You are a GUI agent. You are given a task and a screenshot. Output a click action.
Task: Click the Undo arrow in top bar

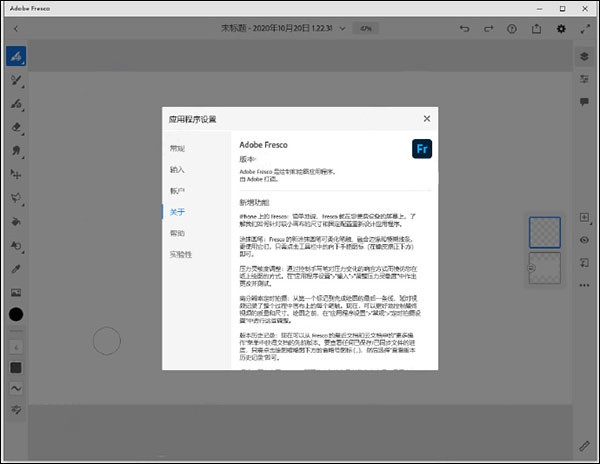pyautogui.click(x=464, y=28)
